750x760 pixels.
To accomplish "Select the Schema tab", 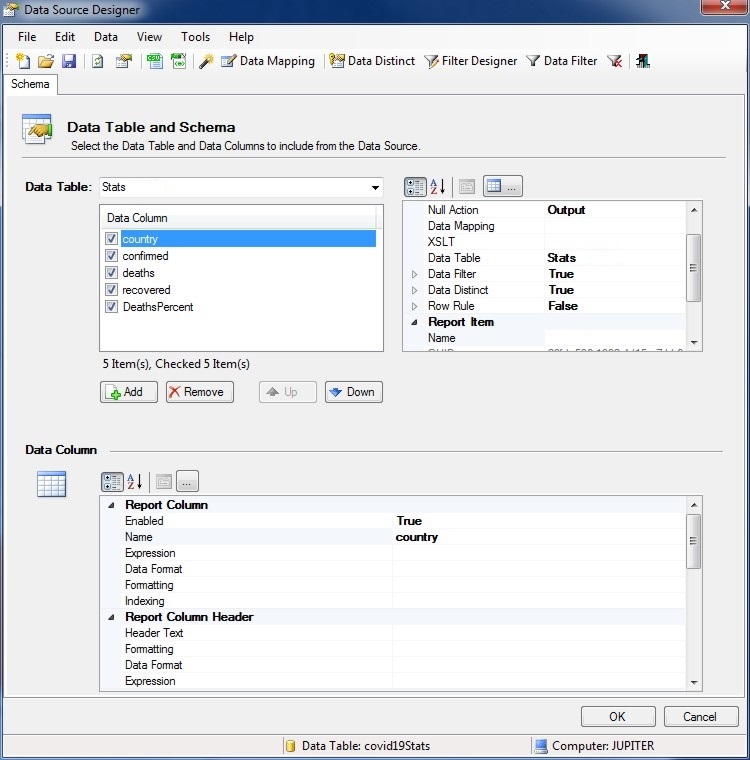I will coord(30,84).
